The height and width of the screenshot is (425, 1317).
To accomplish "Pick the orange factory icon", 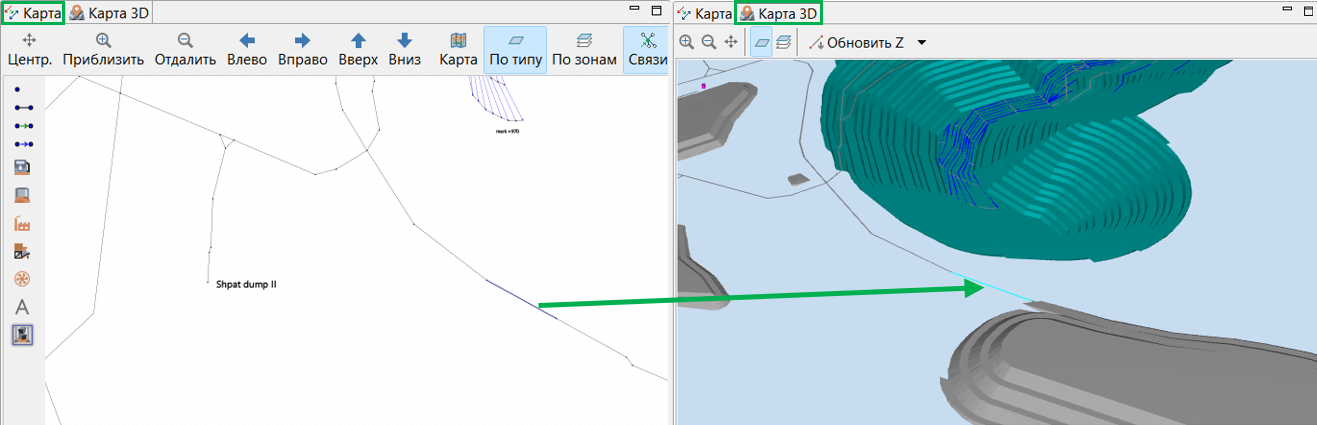I will point(22,223).
